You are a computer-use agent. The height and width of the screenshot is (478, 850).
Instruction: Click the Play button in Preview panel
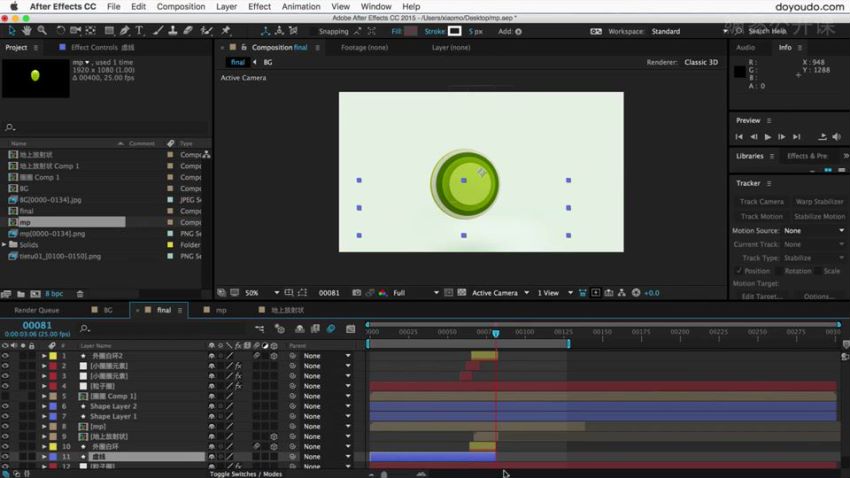pyautogui.click(x=768, y=136)
